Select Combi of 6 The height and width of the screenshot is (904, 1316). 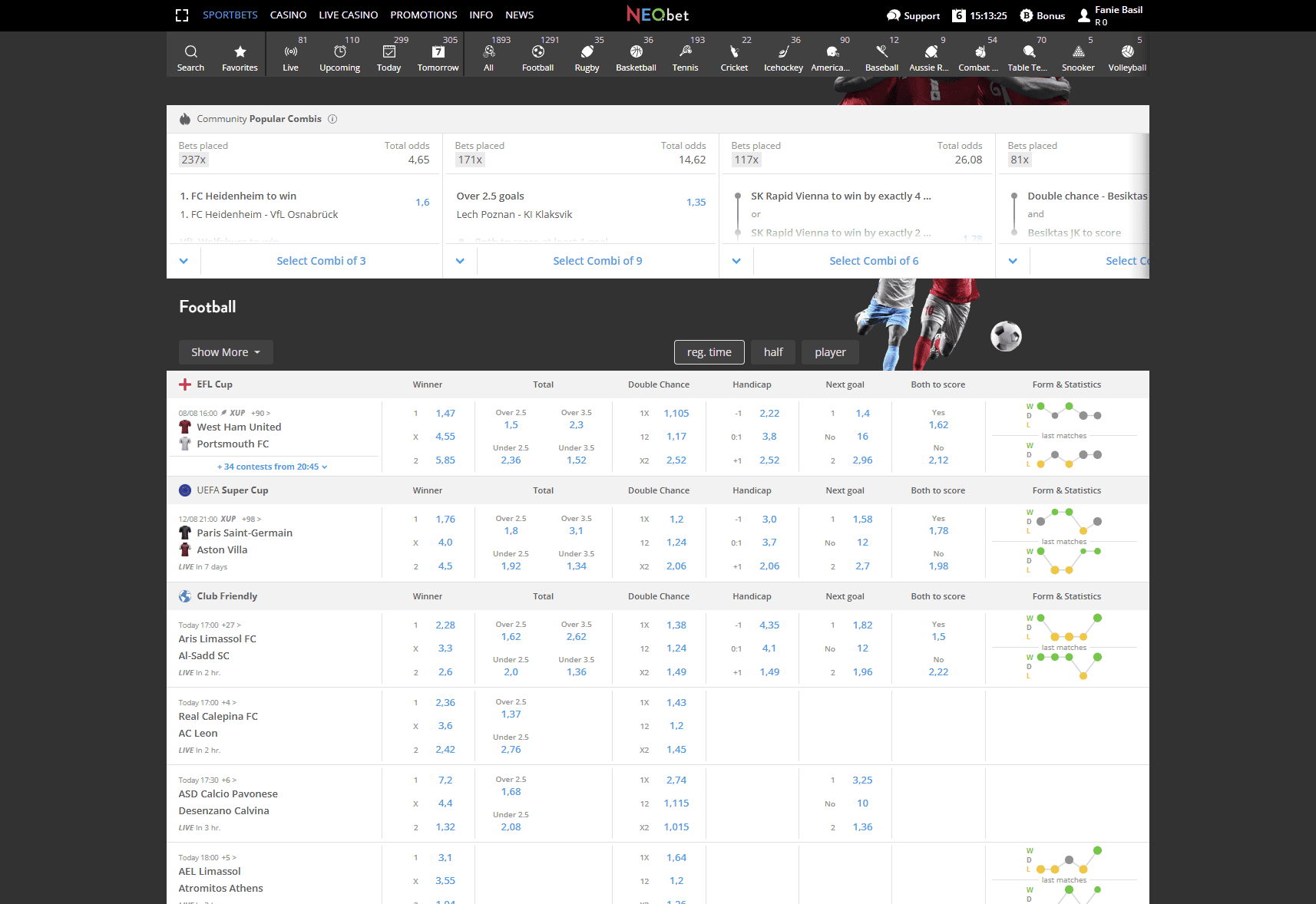click(874, 261)
